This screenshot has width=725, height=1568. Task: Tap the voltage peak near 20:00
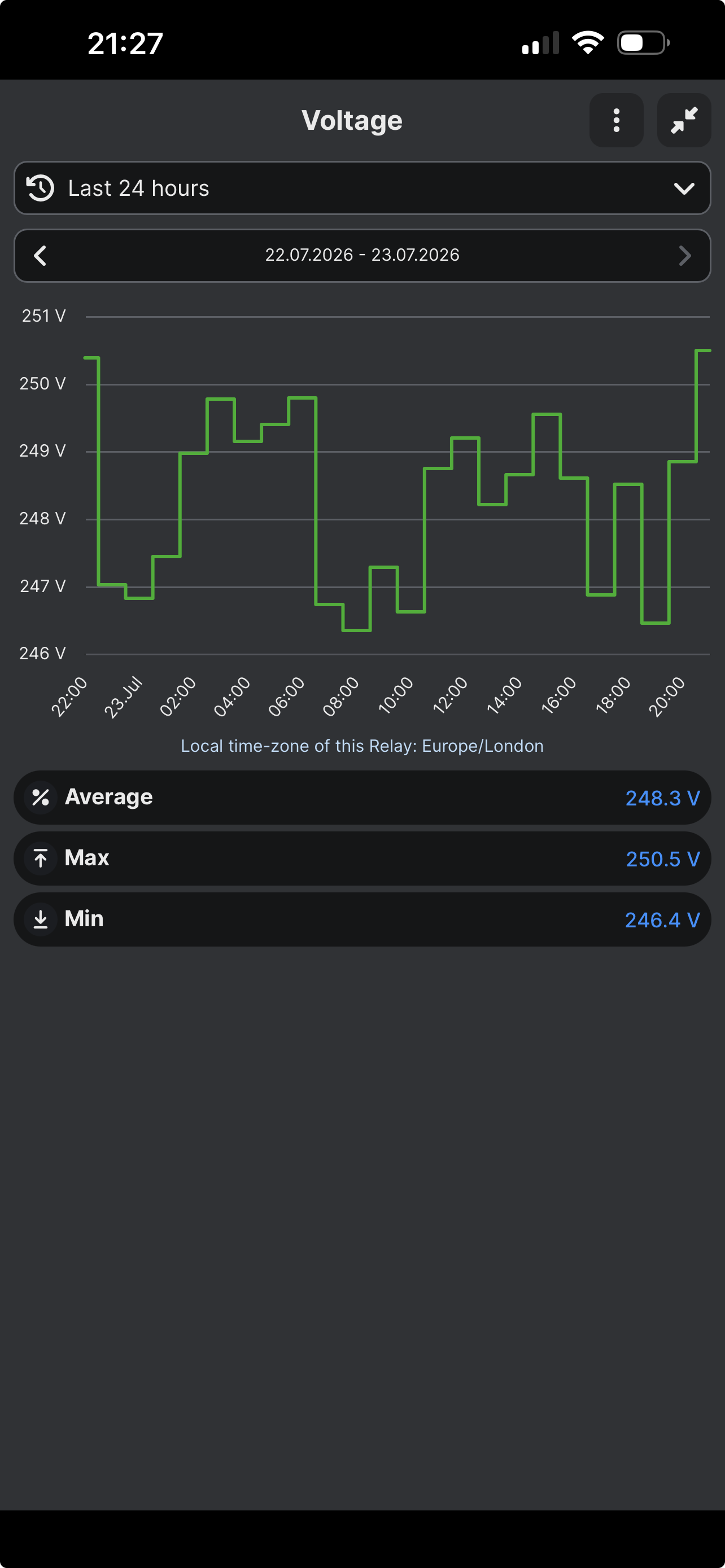click(x=703, y=351)
